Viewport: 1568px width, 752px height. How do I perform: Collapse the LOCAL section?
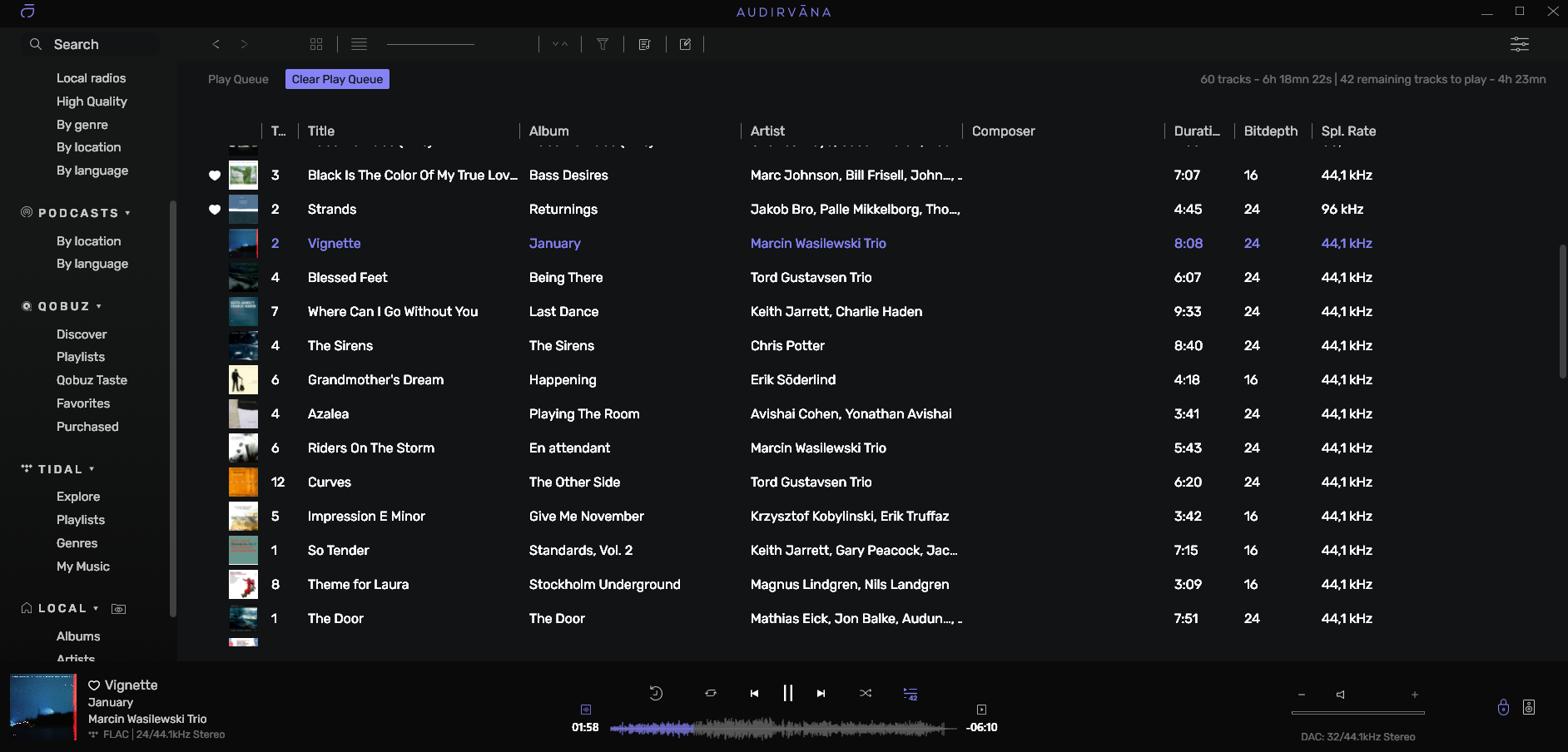click(96, 608)
